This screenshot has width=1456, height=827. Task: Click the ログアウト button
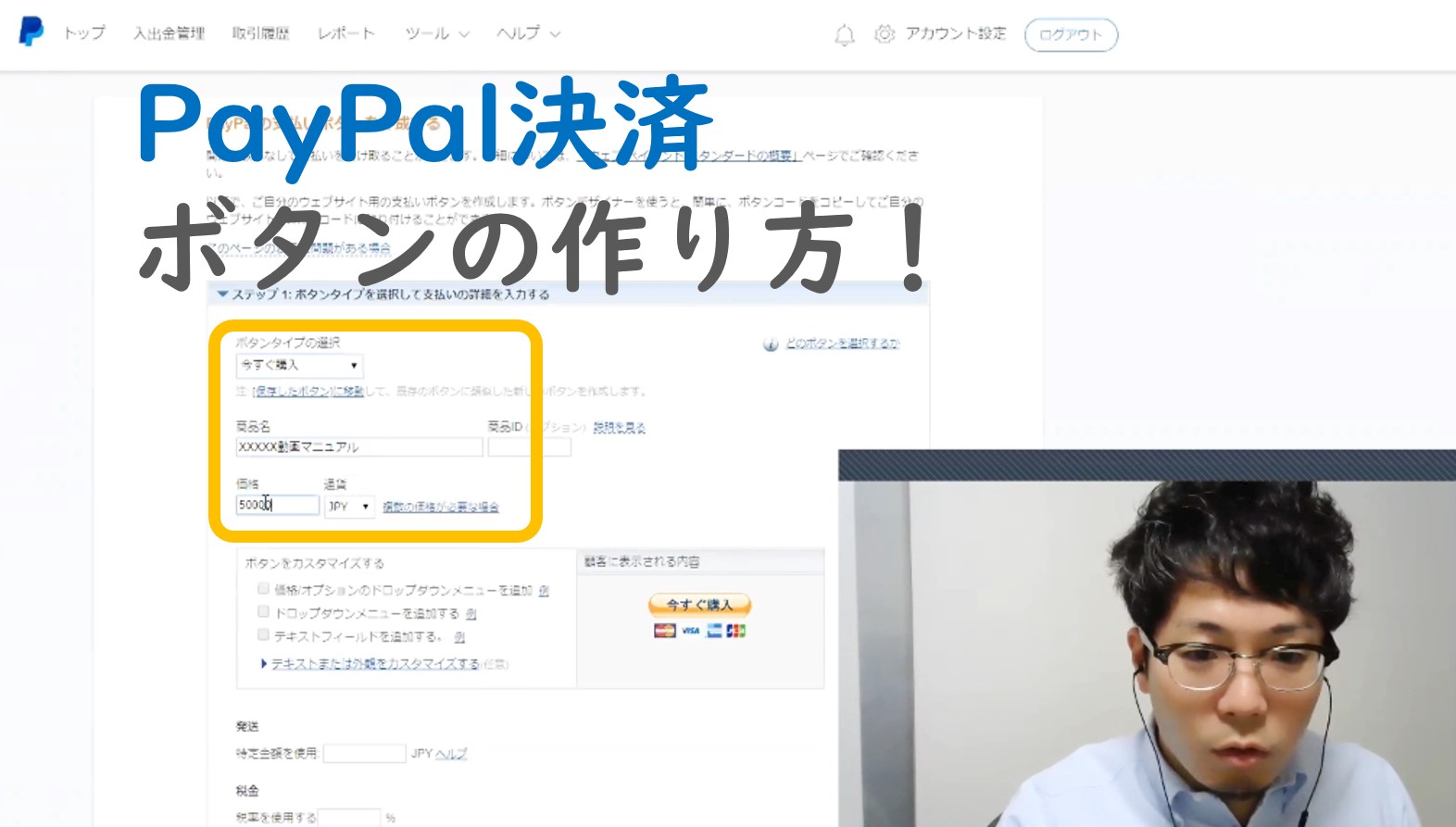[1071, 35]
